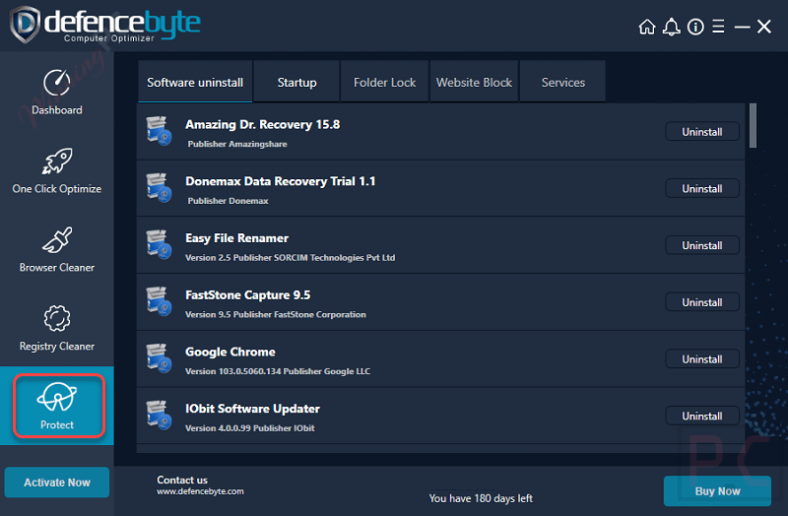
Task: Minimize the defencebyte window
Action: (742, 27)
